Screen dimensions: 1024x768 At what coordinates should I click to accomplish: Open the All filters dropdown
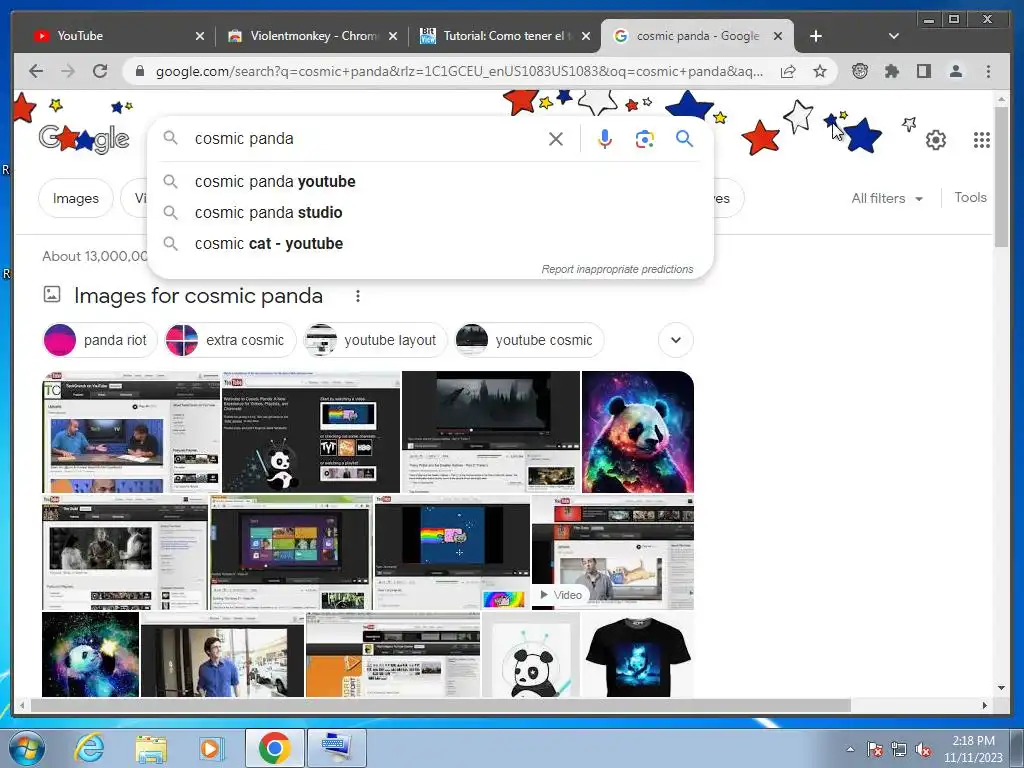887,198
